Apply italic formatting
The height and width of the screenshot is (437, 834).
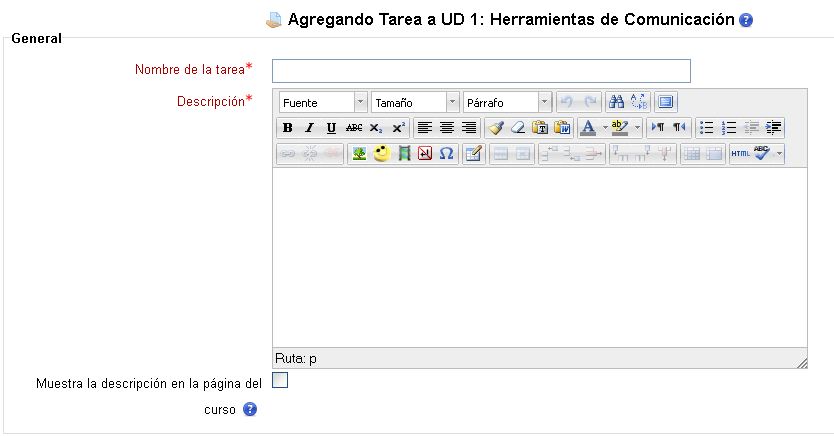click(x=309, y=128)
